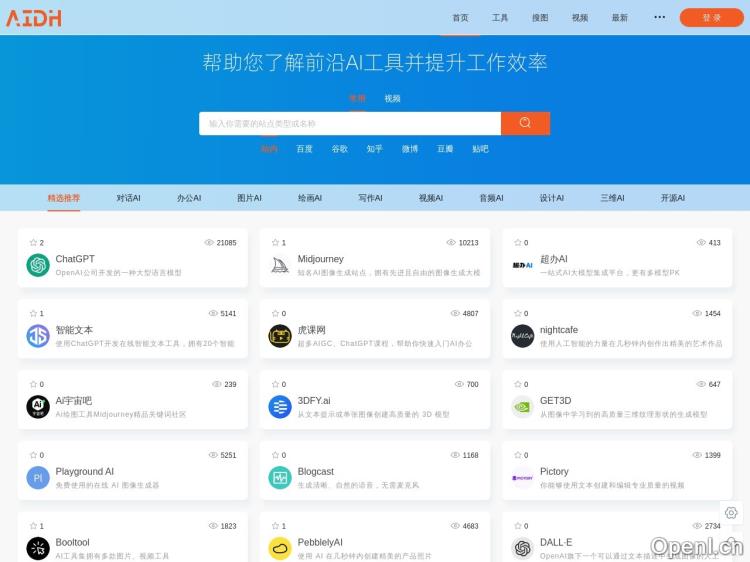Go to 首页 in top navigation
750x562 pixels.
click(x=460, y=18)
